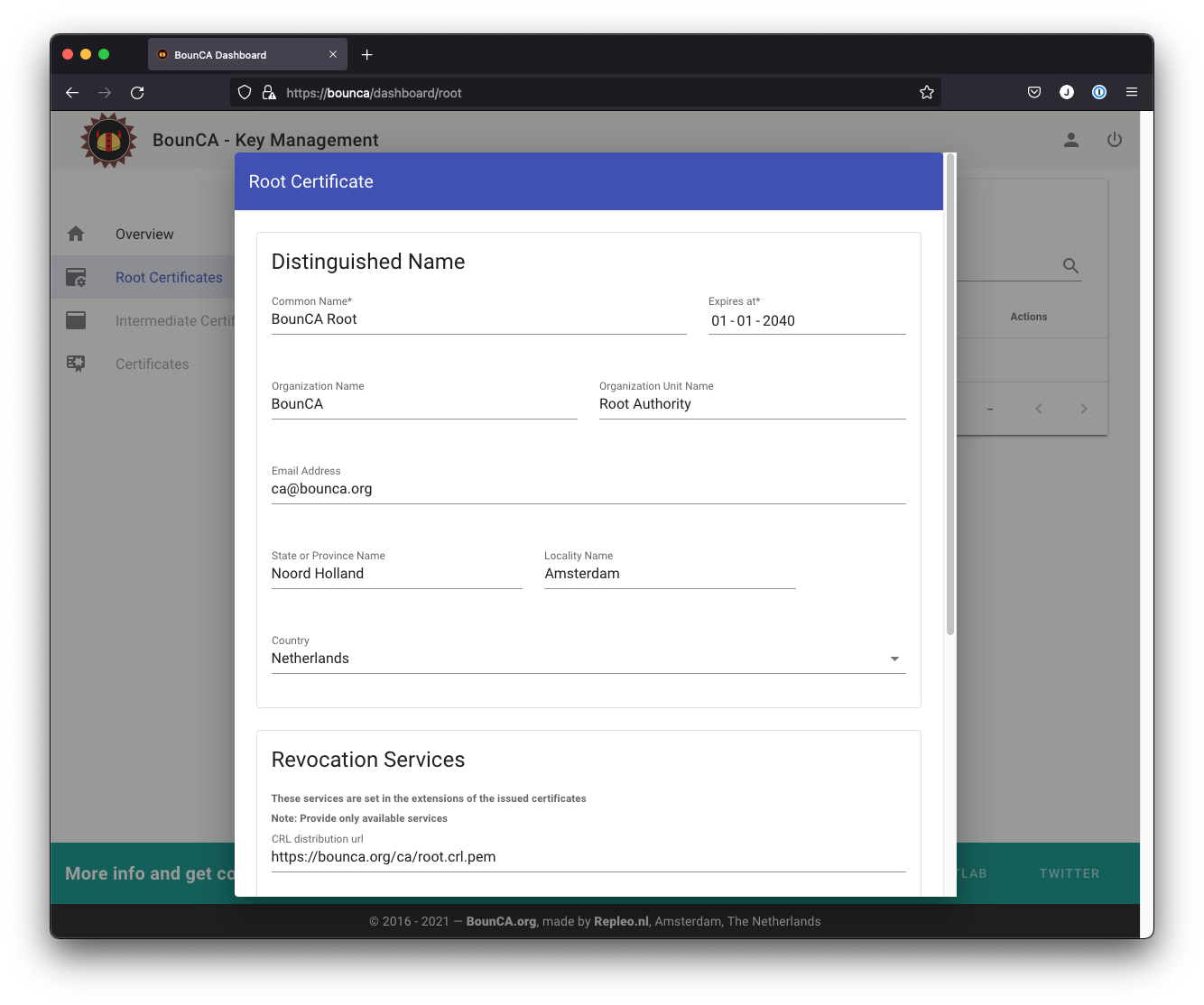Image resolution: width=1204 pixels, height=1005 pixels.
Task: Click the Root Certificates gear icon
Action: [x=76, y=277]
